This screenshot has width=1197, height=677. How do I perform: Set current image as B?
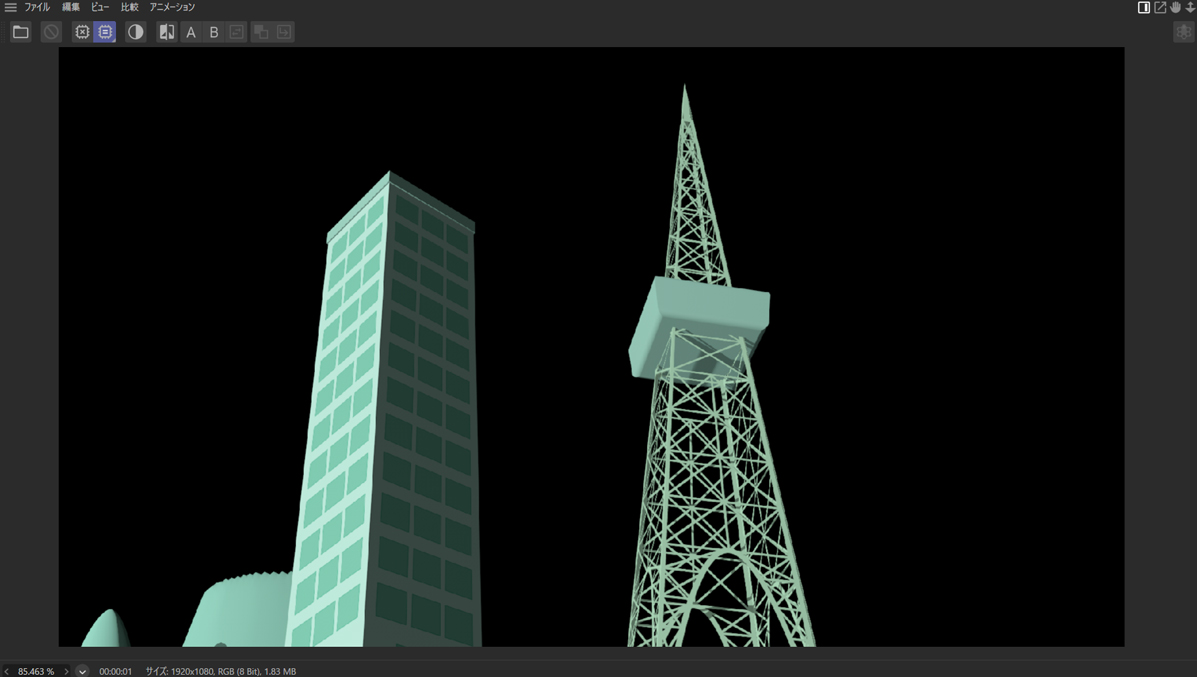click(x=214, y=32)
